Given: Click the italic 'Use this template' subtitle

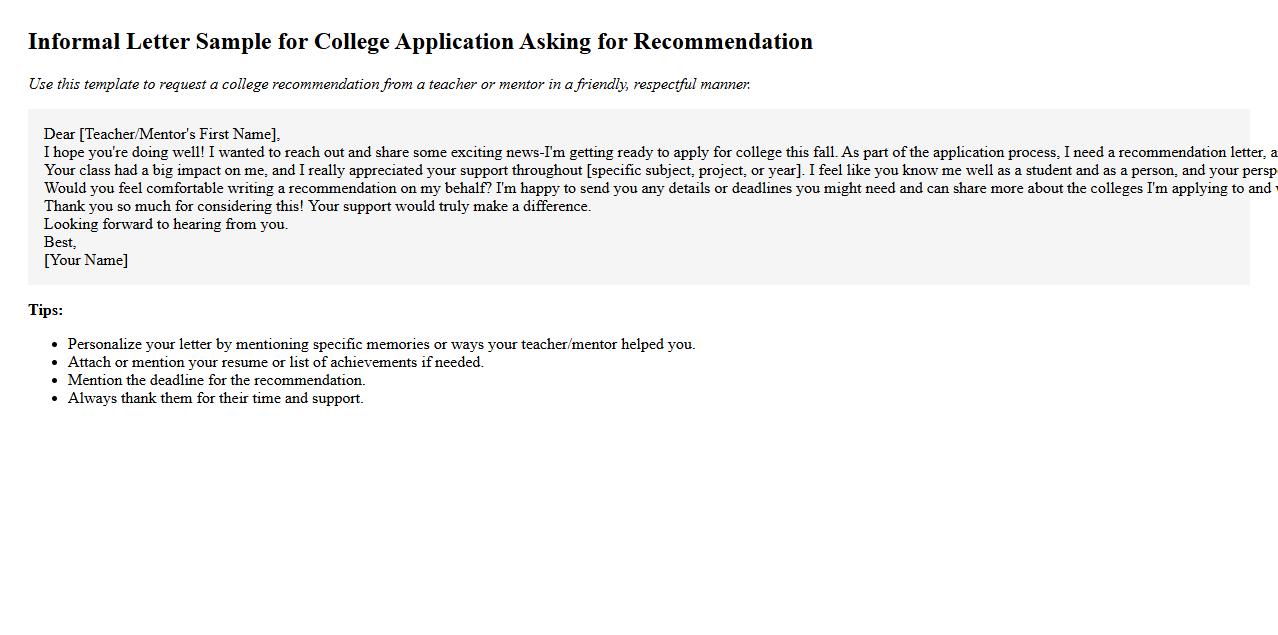Looking at the screenshot, I should click(x=389, y=84).
